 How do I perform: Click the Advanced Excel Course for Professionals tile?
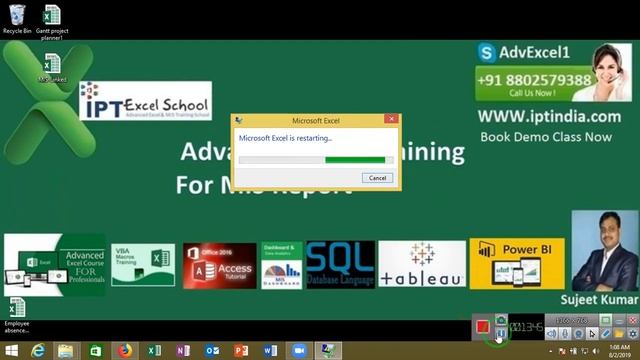tap(55, 265)
